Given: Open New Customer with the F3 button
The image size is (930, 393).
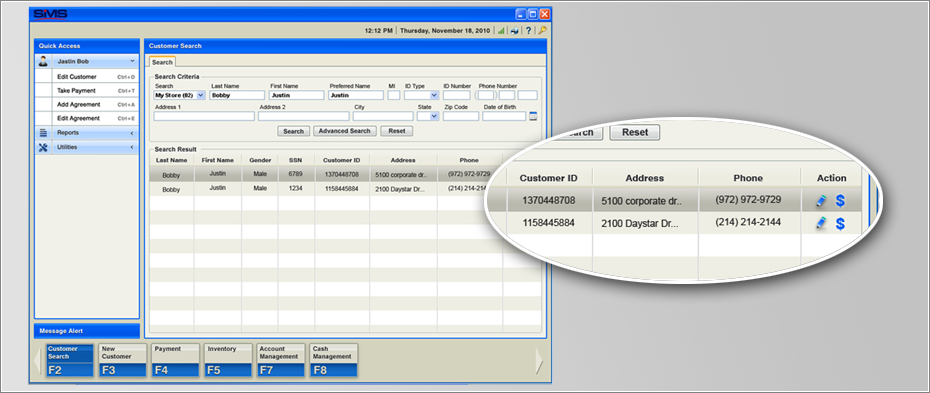Looking at the screenshot, I should pyautogui.click(x=123, y=360).
